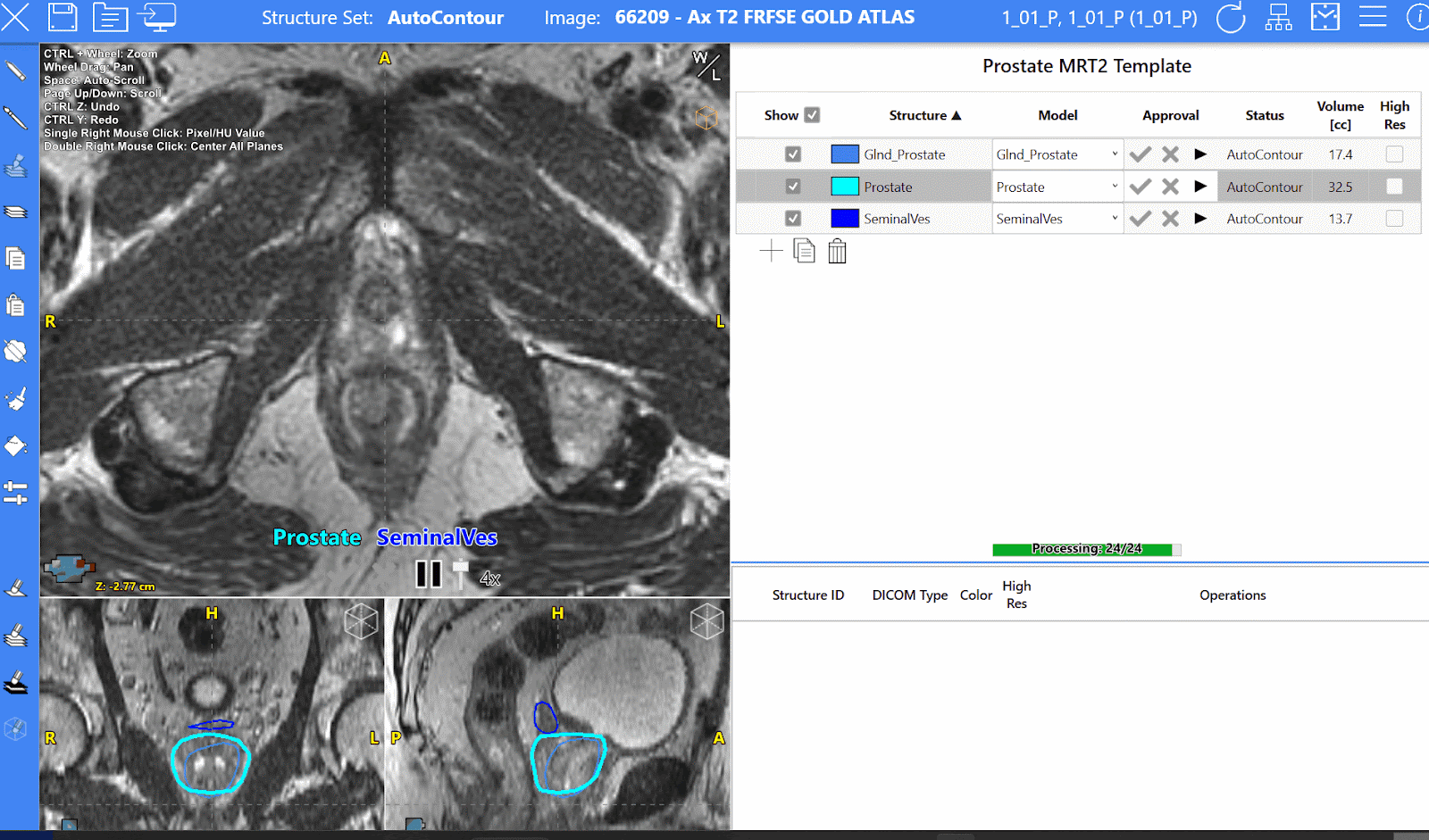1429x840 pixels.
Task: Select the paintbrush tool in left sidebar
Action: pyautogui.click(x=15, y=118)
